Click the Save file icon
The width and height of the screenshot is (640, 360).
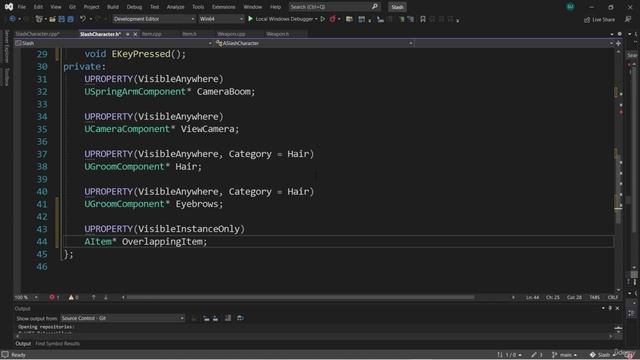point(61,19)
